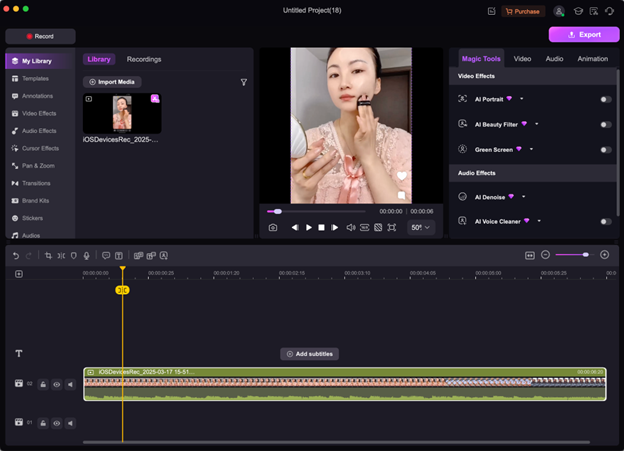This screenshot has width=624, height=451.
Task: Turn on the Green Screen toggle
Action: 606,150
